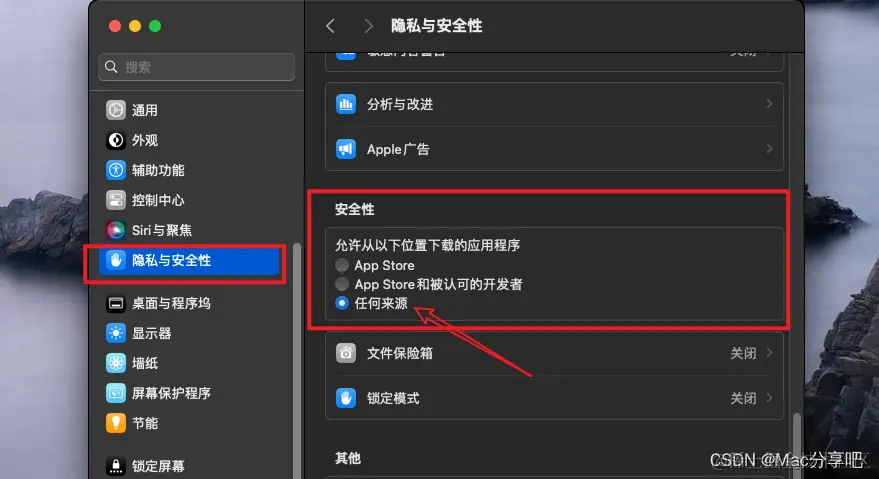Expand 分析与改进 row chevron

click(x=769, y=104)
